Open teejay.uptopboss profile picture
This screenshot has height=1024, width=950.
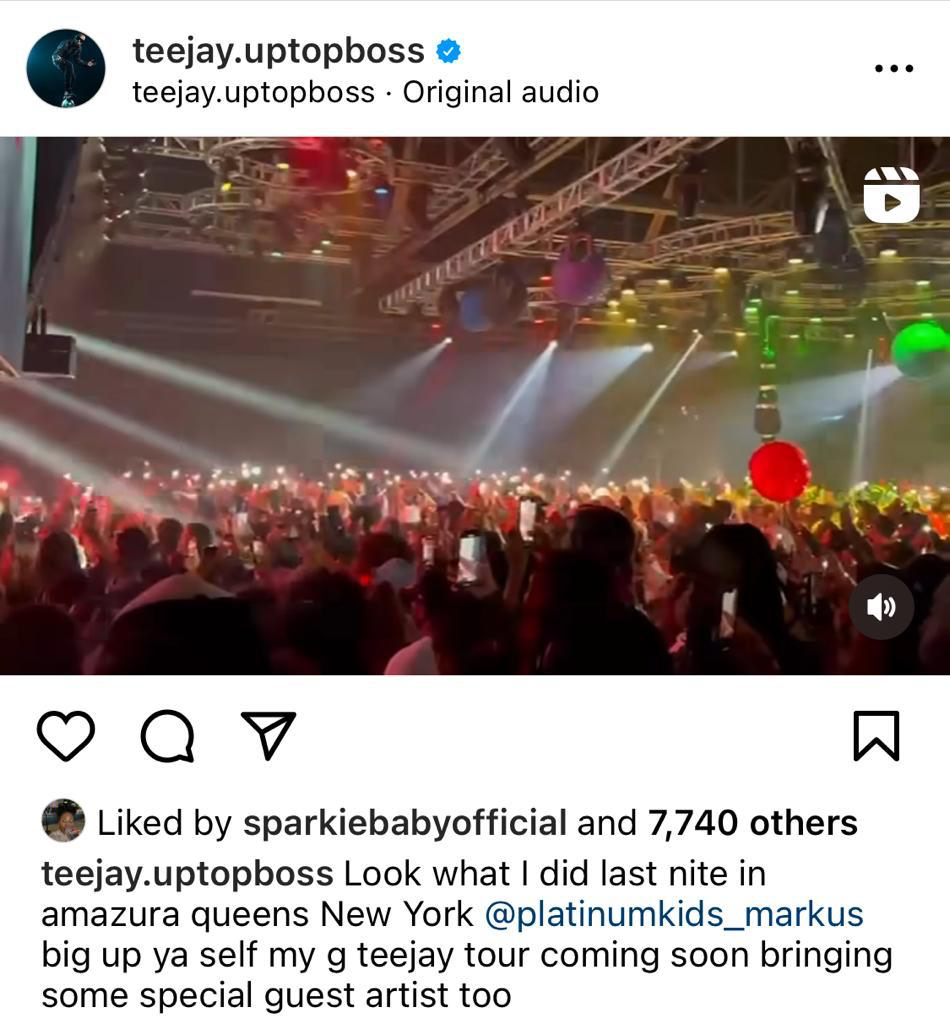coord(65,68)
